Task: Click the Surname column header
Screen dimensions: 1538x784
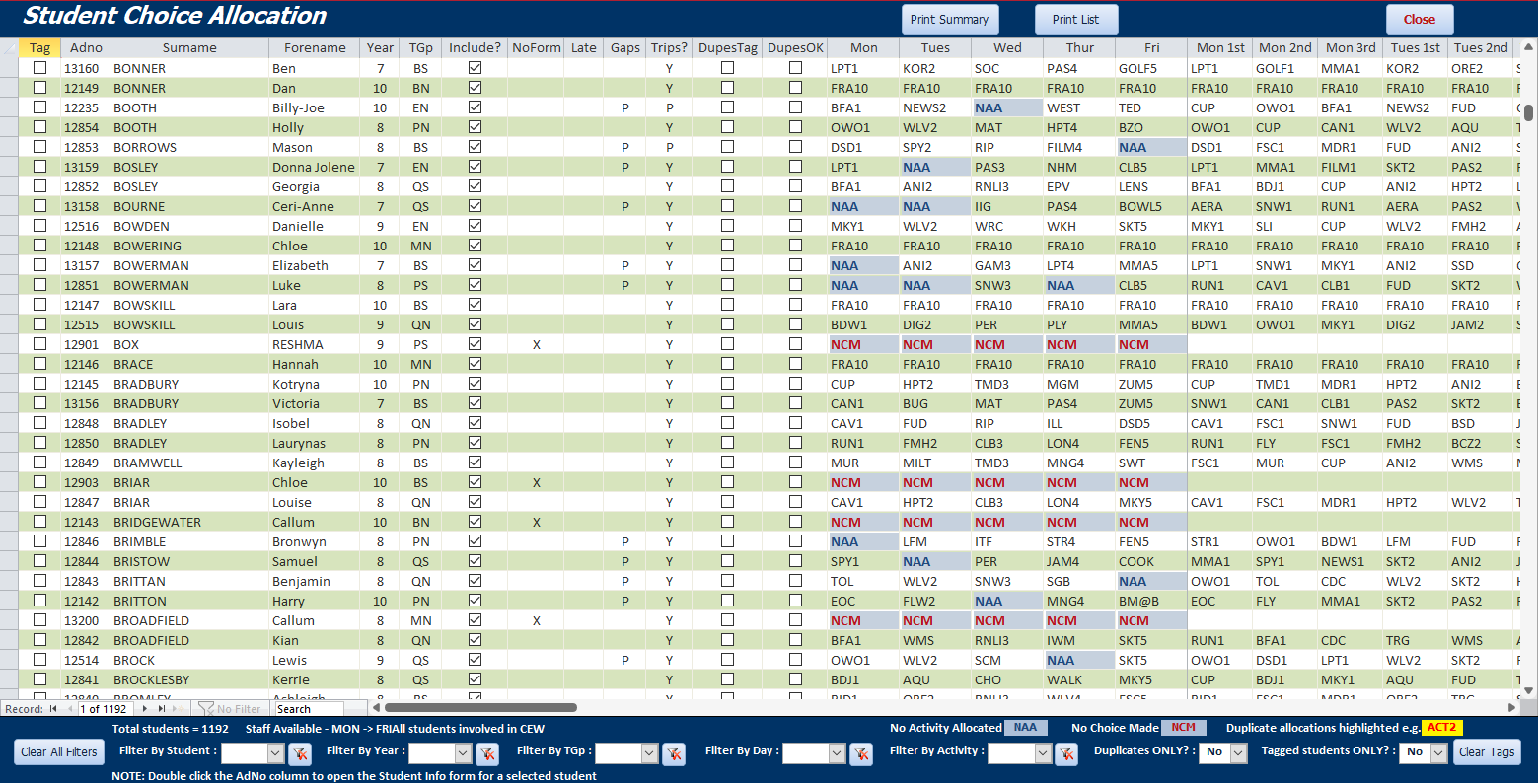Action: pos(189,48)
